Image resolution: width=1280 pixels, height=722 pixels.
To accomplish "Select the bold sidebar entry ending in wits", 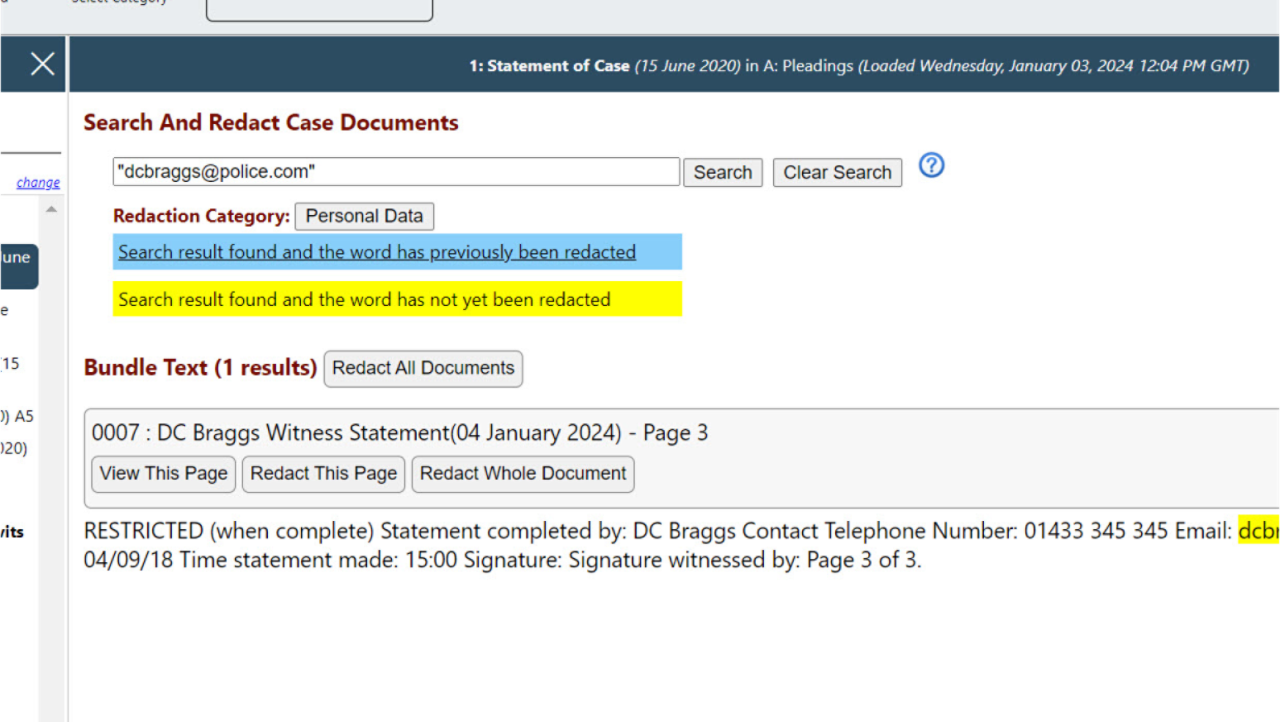I will point(12,532).
